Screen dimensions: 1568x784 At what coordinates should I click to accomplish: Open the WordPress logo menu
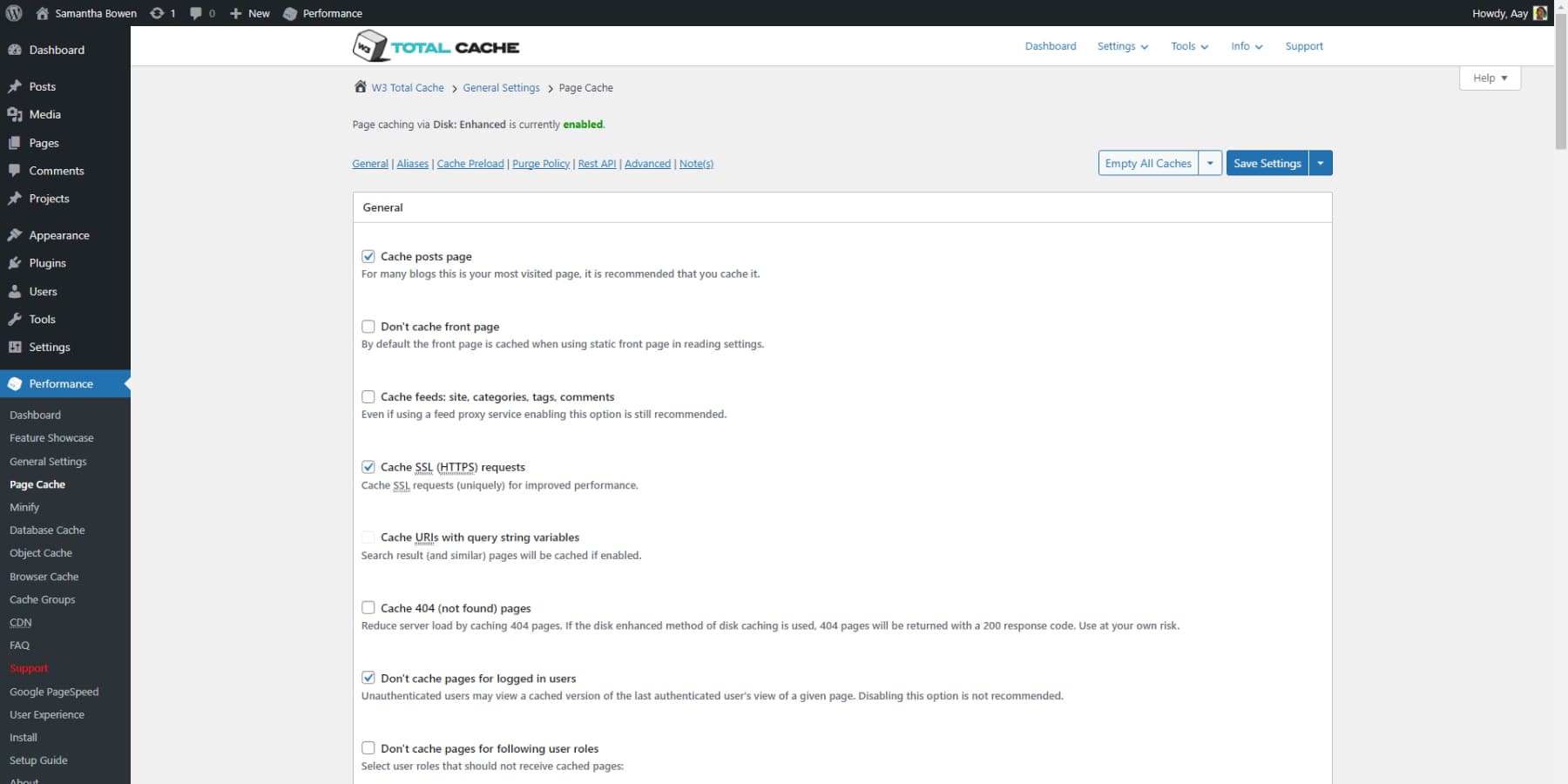pos(13,13)
